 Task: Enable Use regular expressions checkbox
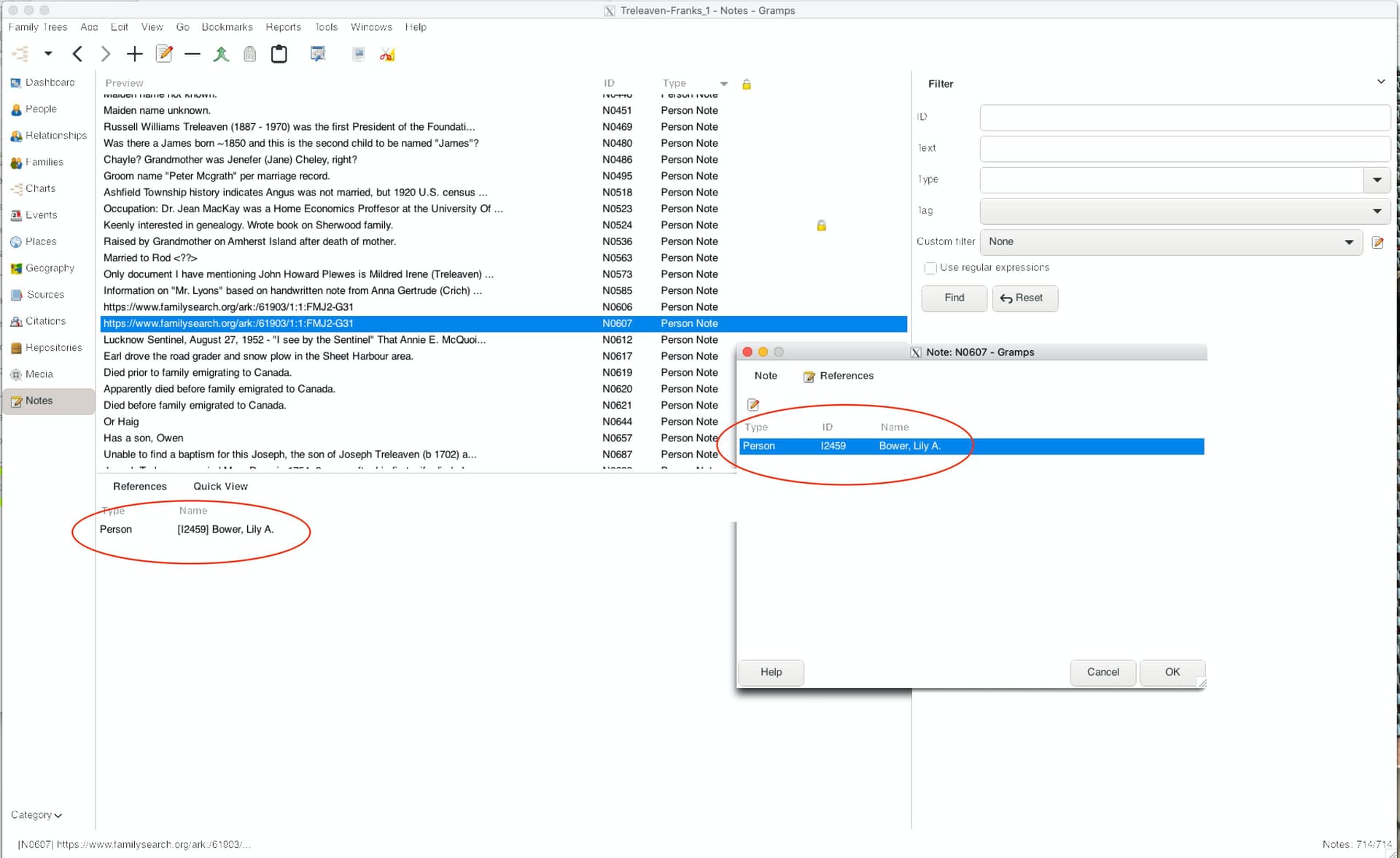coord(930,268)
